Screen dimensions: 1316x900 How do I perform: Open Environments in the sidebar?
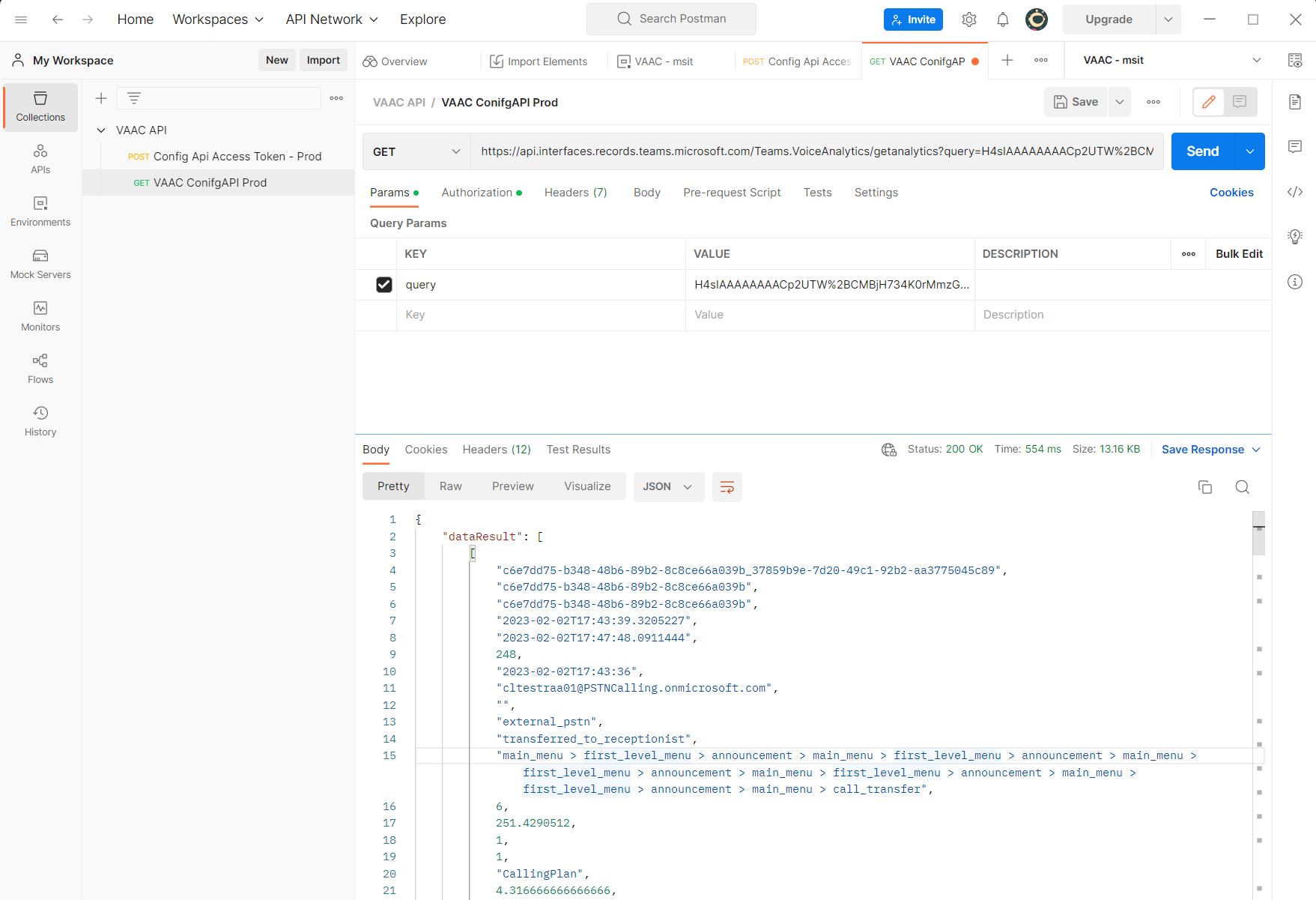point(40,212)
